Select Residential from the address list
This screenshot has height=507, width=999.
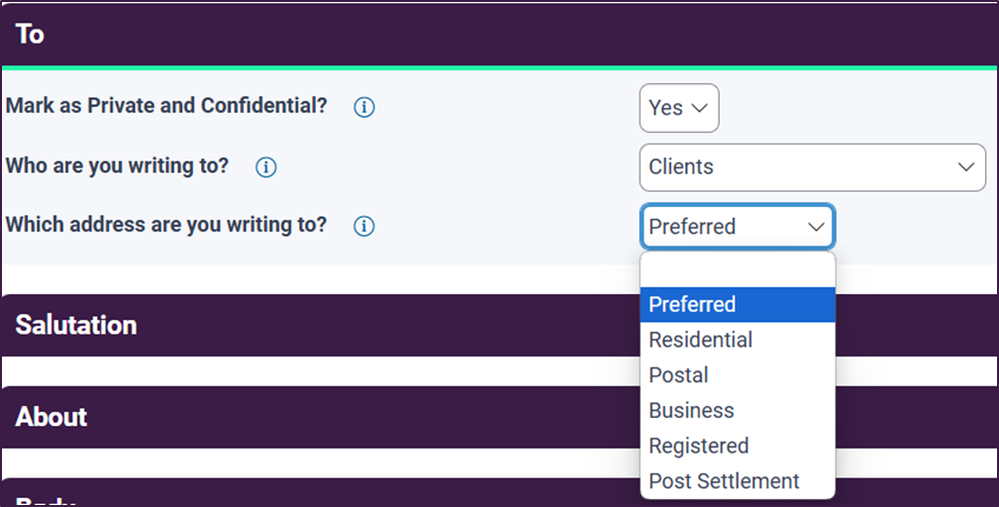pyautogui.click(x=738, y=340)
